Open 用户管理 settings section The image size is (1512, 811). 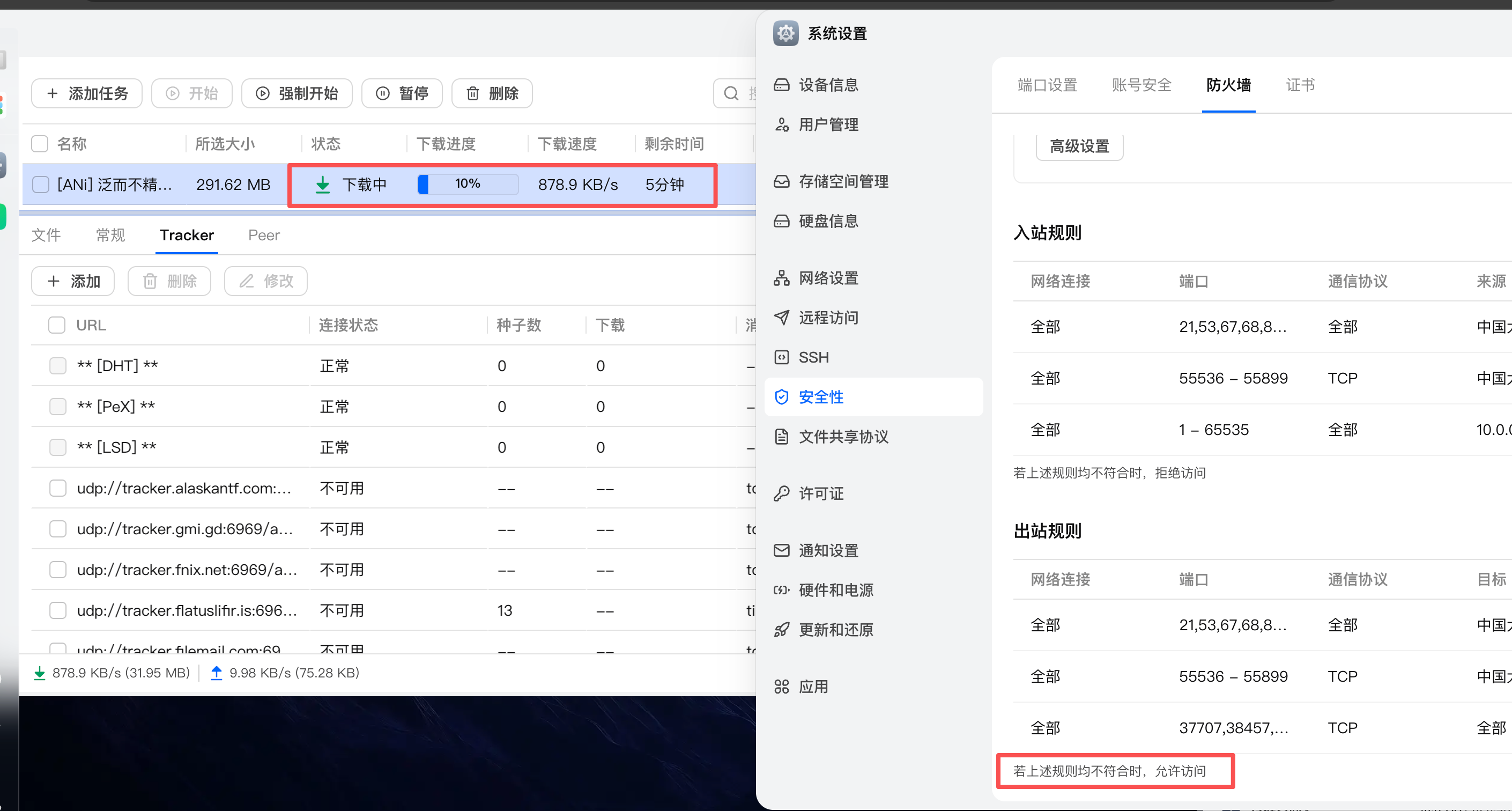(828, 124)
